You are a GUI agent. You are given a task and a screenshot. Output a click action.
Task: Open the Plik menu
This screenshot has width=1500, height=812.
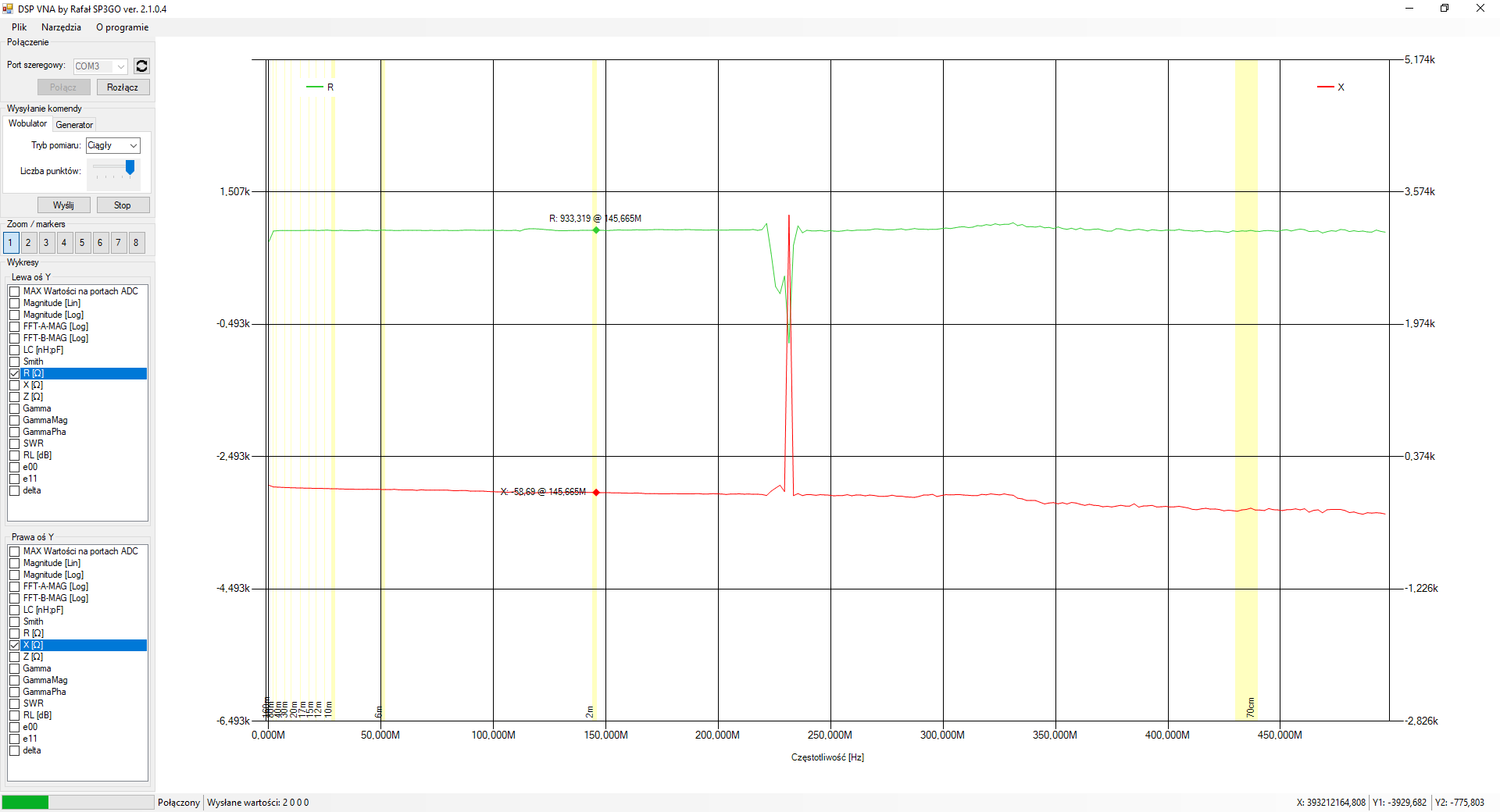tap(20, 27)
